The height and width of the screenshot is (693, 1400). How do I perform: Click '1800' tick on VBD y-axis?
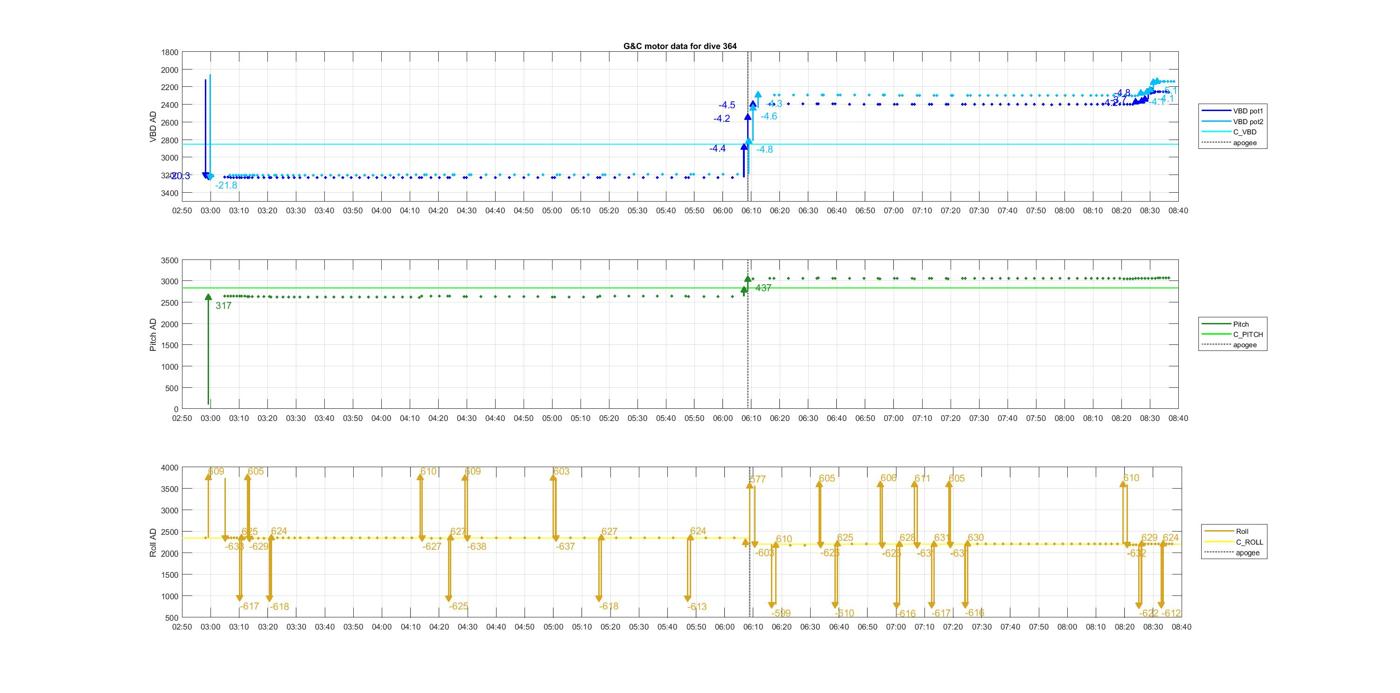tap(170, 52)
